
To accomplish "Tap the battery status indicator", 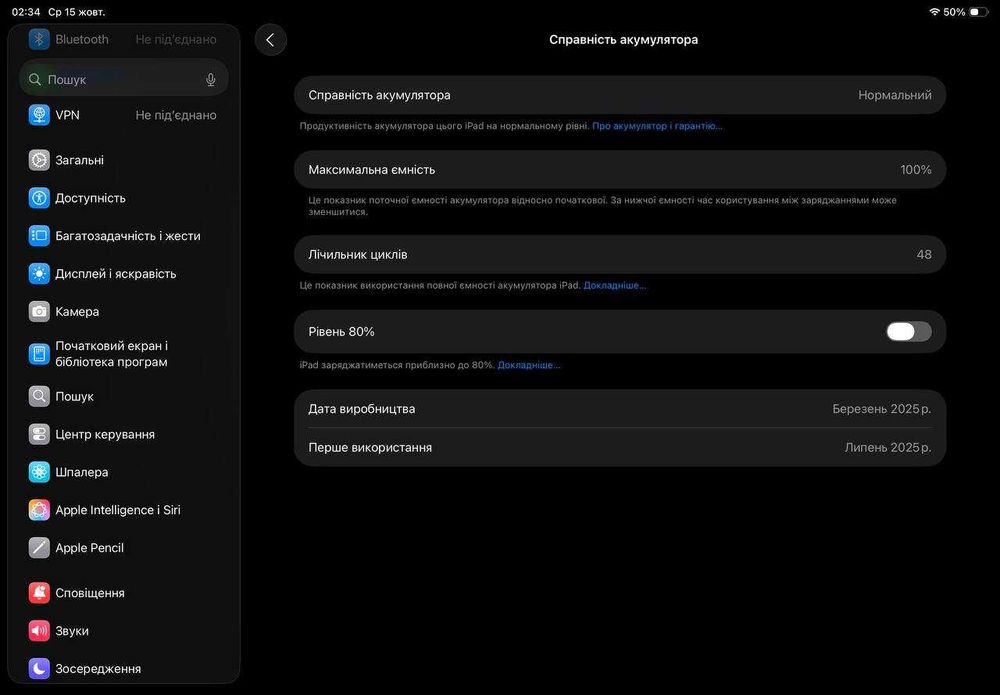I will click(977, 12).
